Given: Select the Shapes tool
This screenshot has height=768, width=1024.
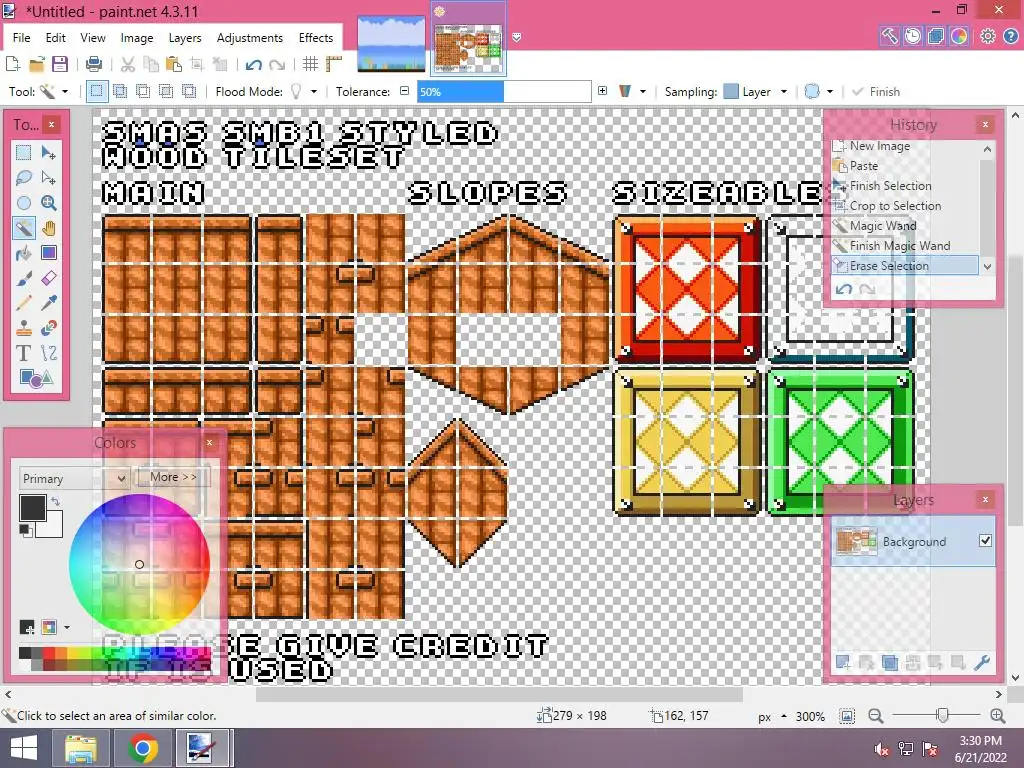Looking at the screenshot, I should 36,378.
